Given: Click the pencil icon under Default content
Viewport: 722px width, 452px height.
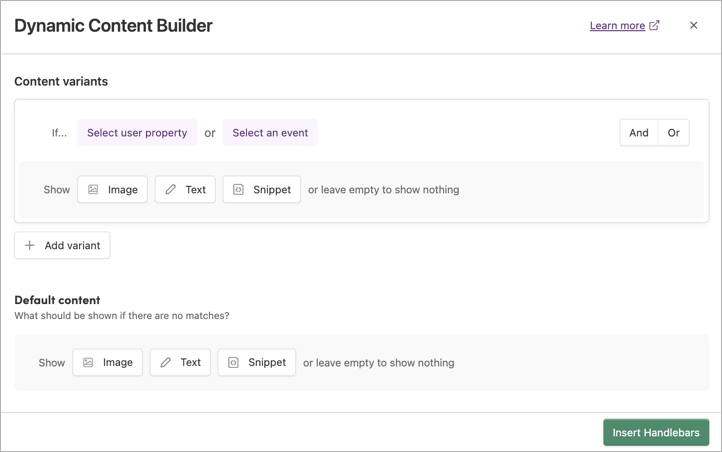Looking at the screenshot, I should 165,363.
